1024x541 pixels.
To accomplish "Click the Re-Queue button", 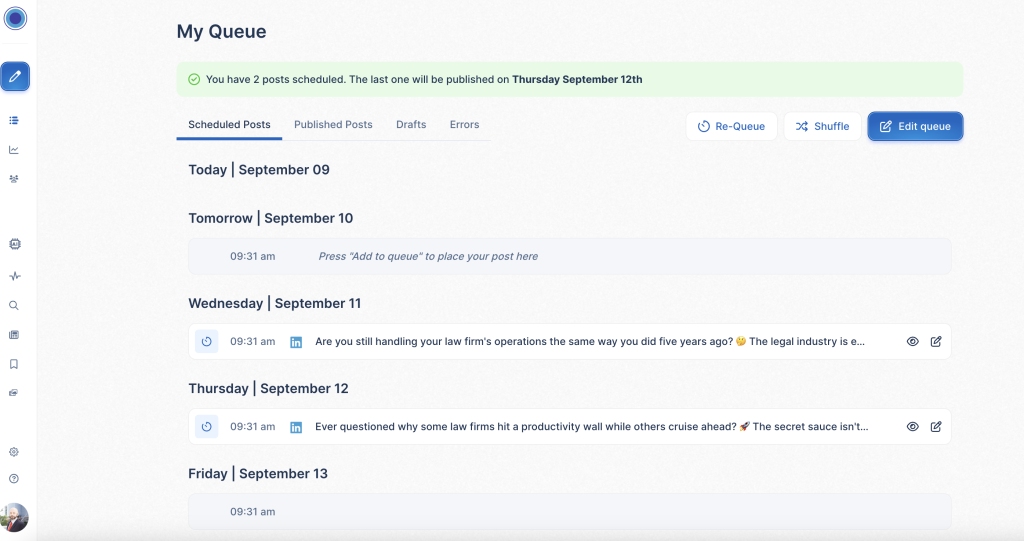I will [x=731, y=127].
